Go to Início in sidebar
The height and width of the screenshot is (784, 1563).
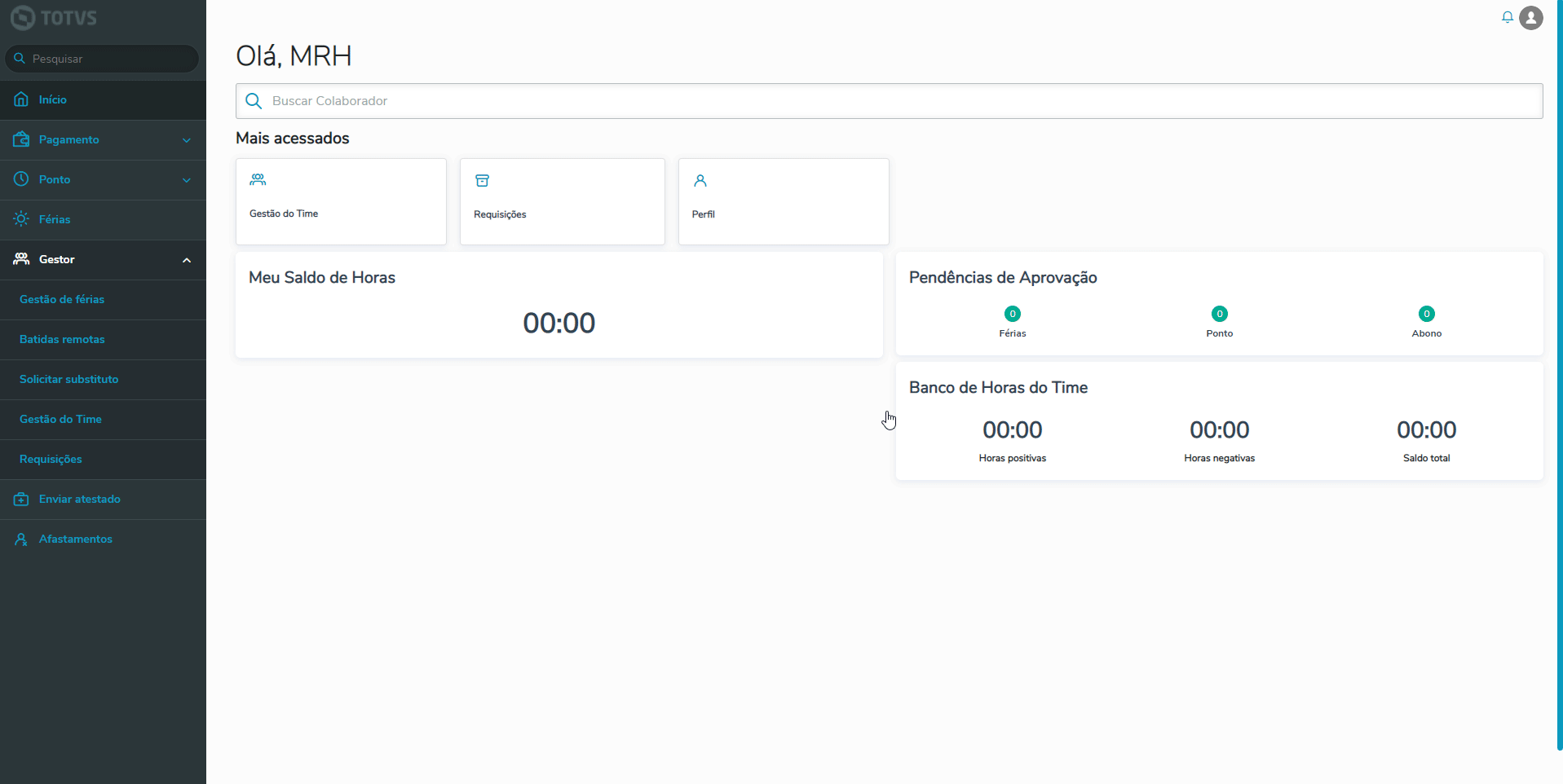[x=103, y=99]
